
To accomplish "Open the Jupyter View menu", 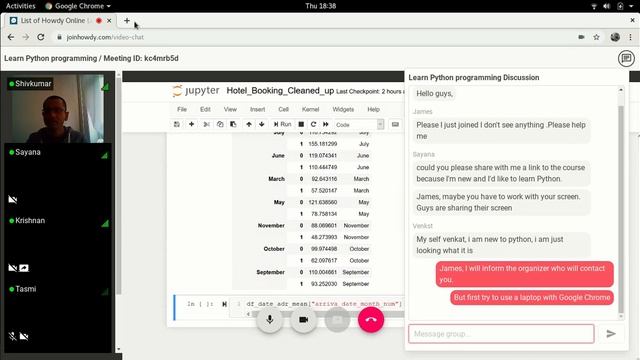I will [230, 109].
